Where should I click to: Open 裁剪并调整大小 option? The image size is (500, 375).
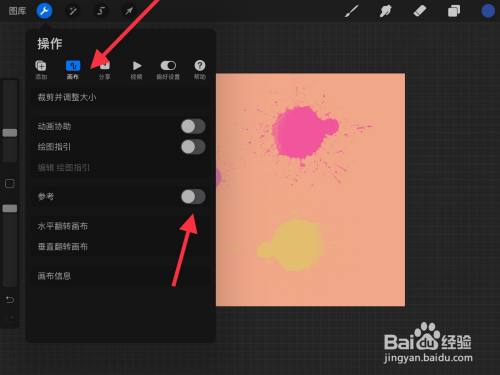tap(121, 97)
